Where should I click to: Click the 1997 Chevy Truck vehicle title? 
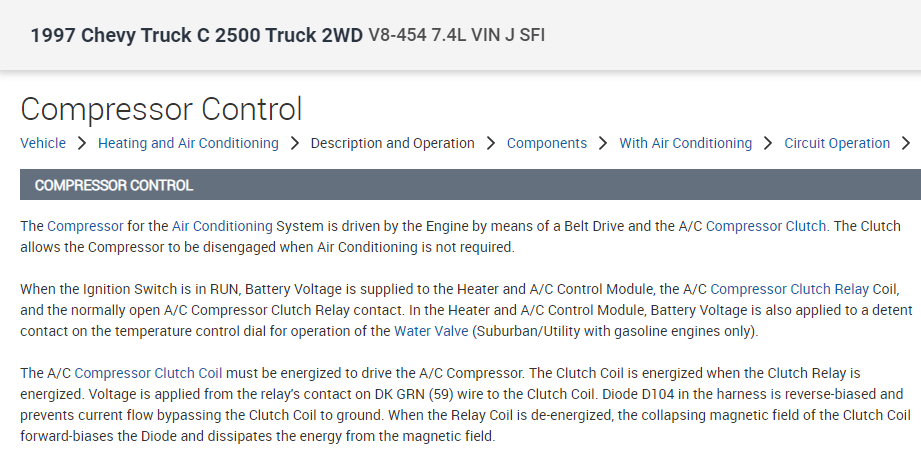(x=196, y=35)
